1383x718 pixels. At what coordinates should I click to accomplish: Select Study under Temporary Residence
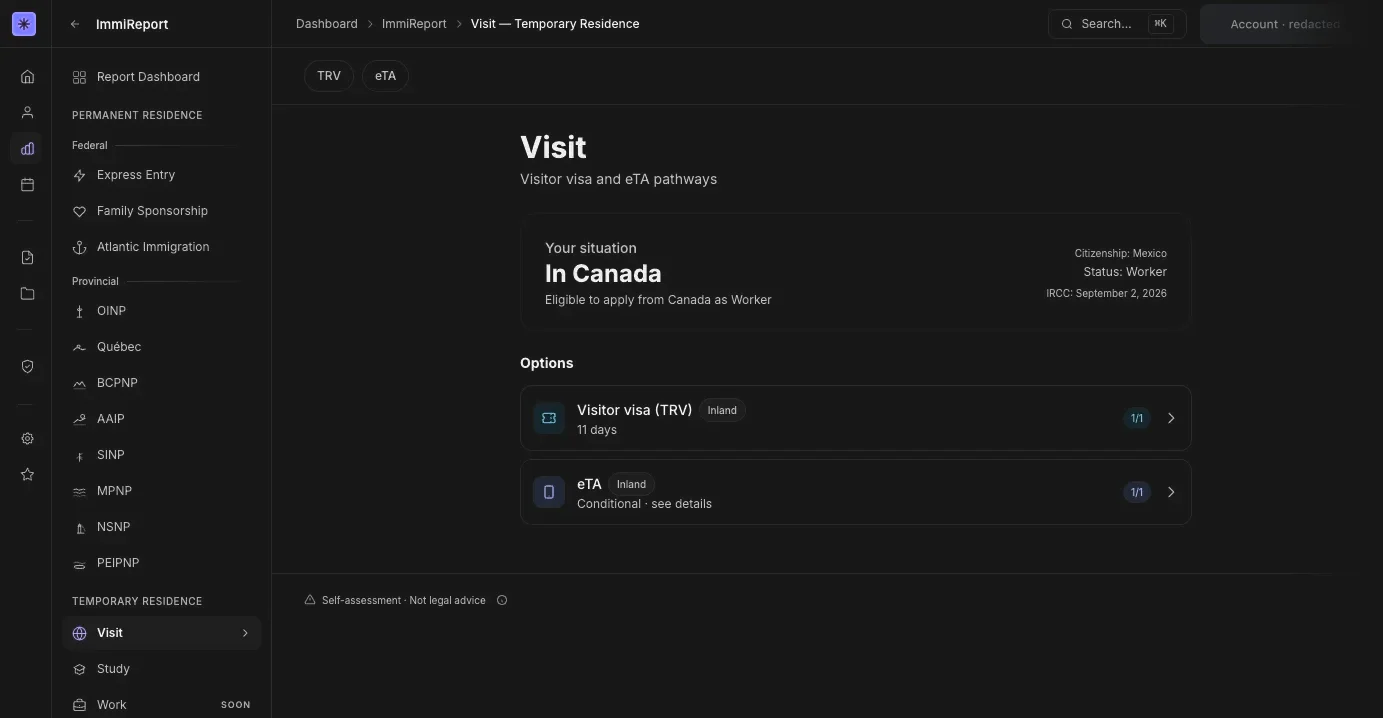[x=161, y=669]
